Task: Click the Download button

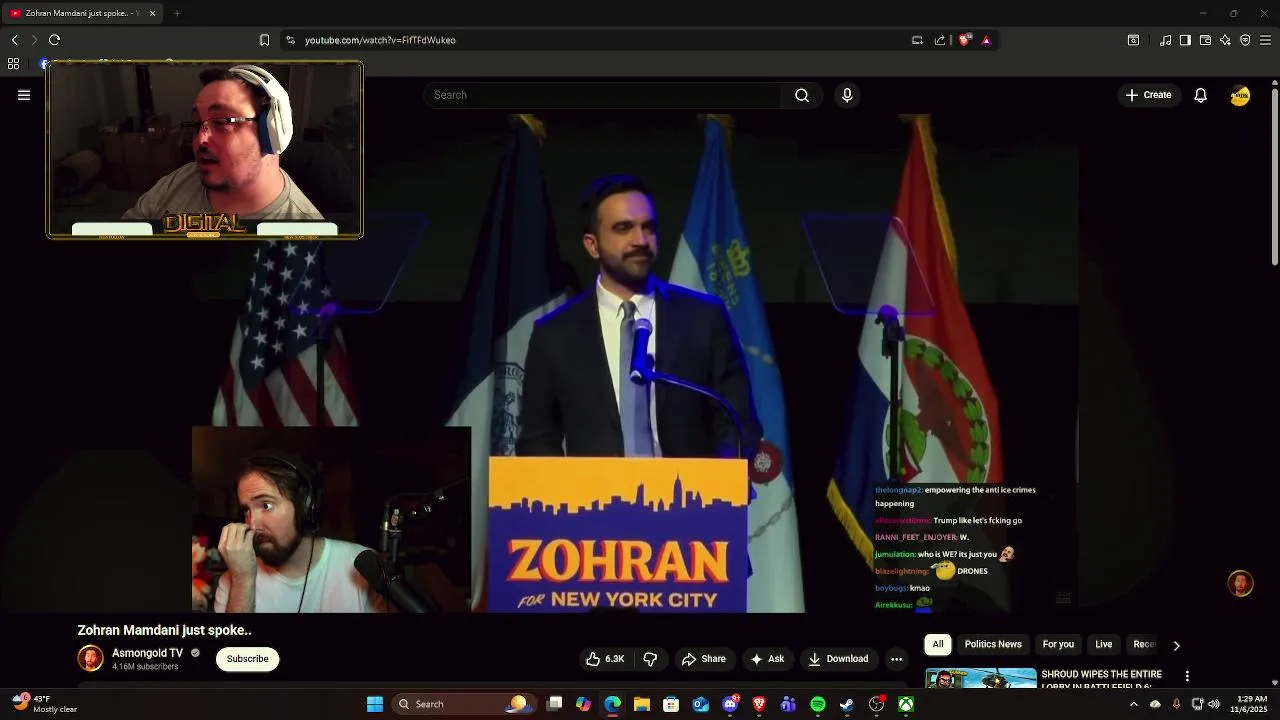Action: tap(838, 659)
